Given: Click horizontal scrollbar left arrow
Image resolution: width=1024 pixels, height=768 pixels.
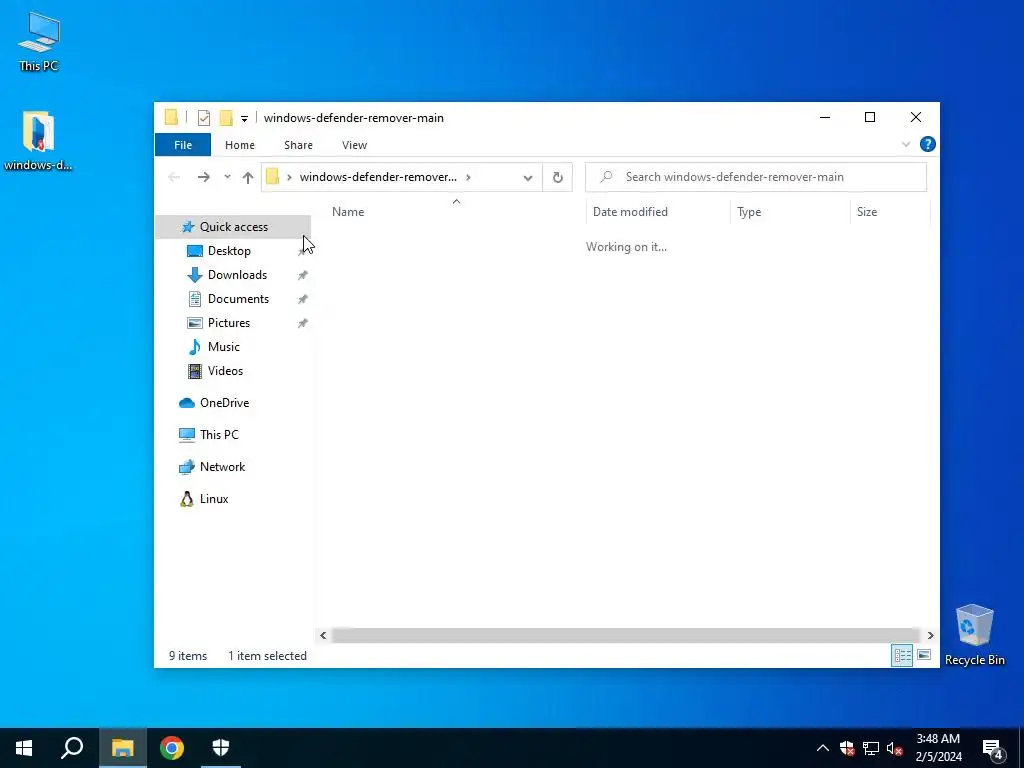Looking at the screenshot, I should (323, 635).
